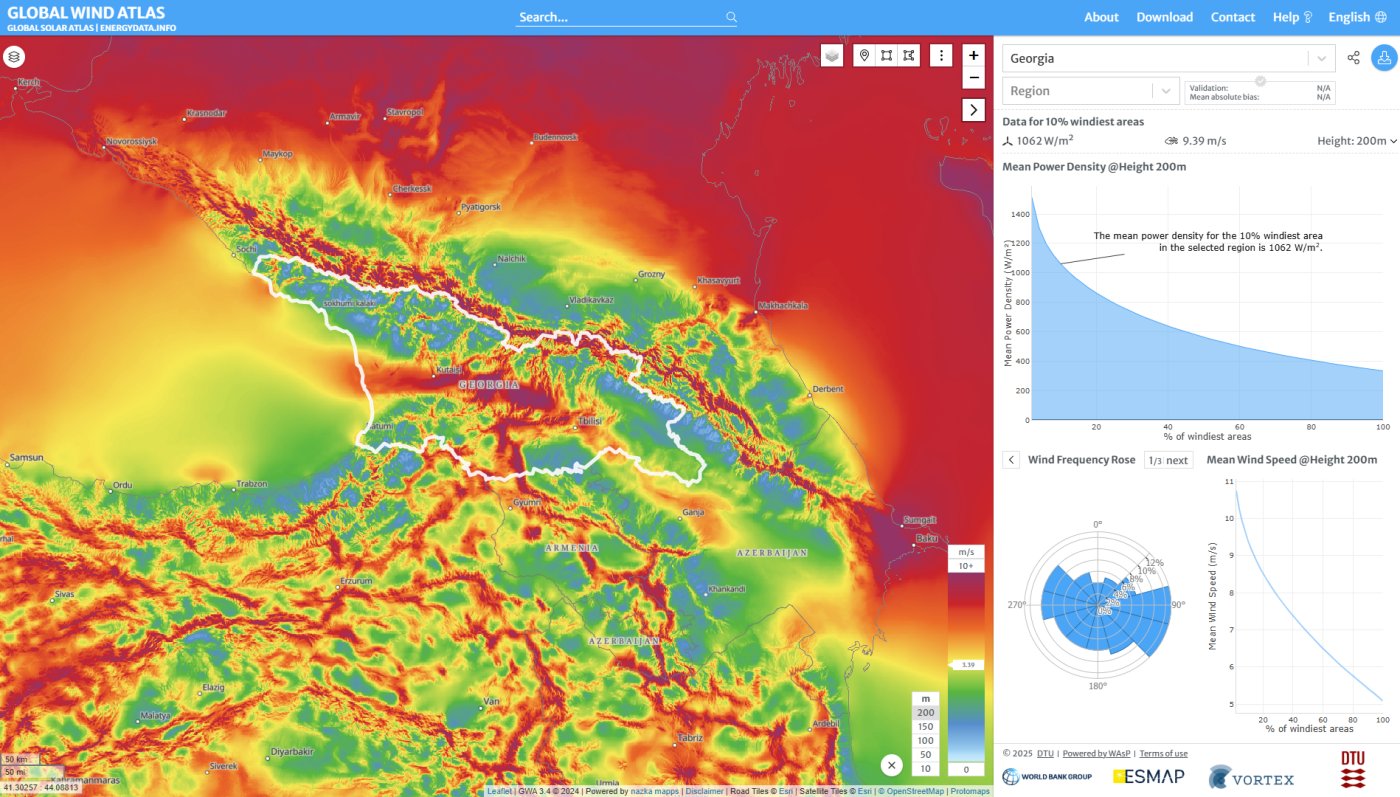Collapse the side panel with arrow button
The image size is (1400, 797).
pos(974,110)
